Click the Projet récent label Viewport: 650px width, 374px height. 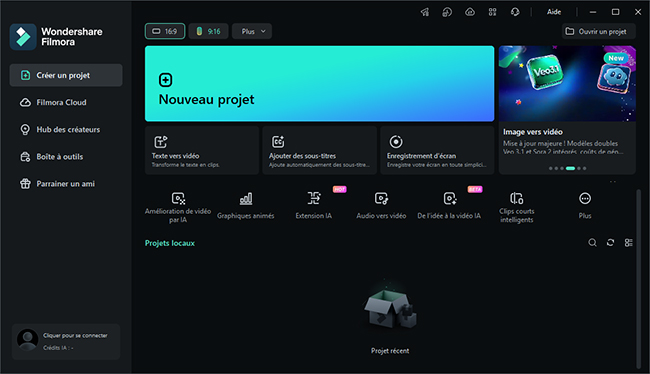(390, 351)
